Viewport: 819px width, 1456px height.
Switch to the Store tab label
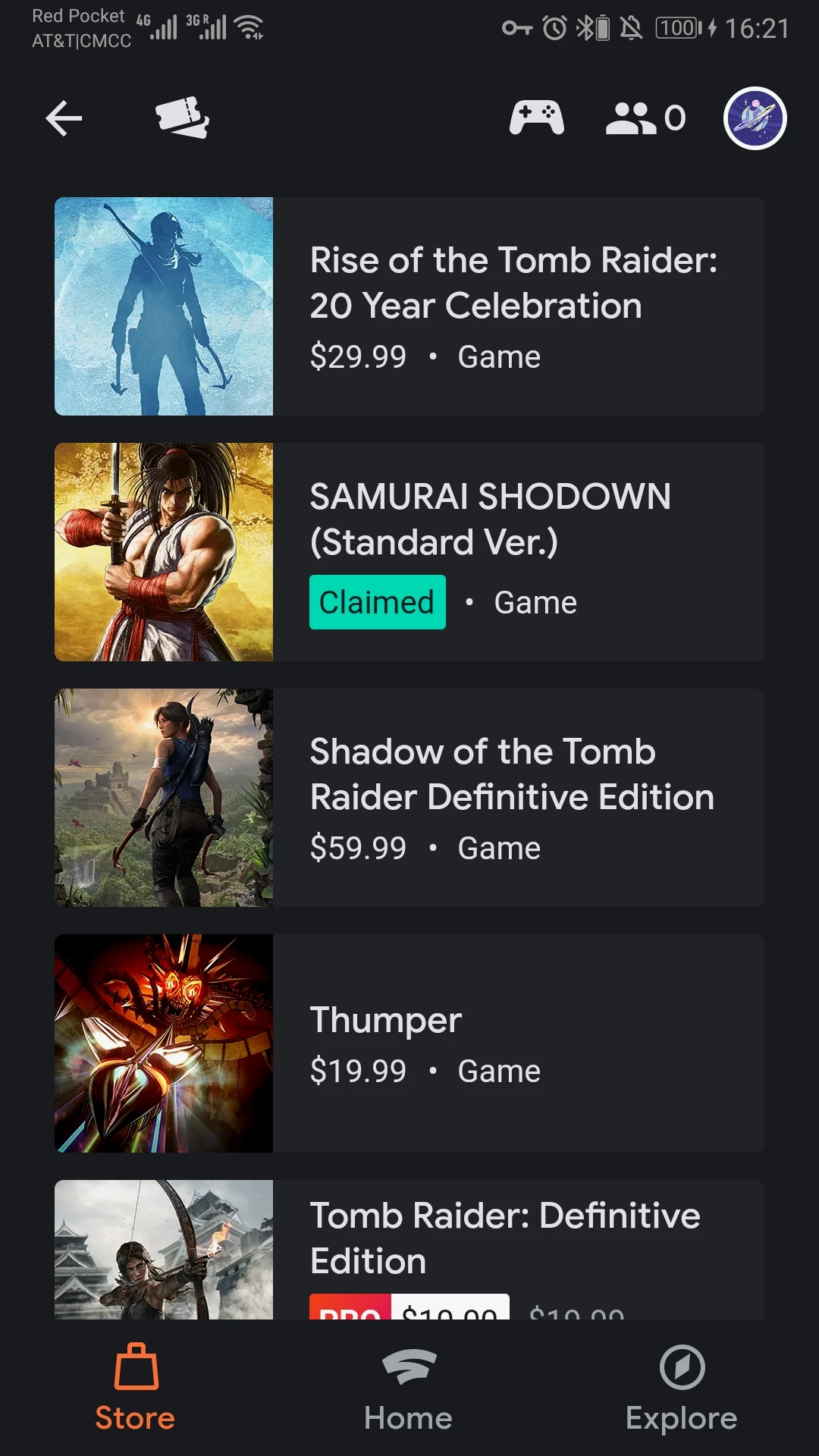click(x=135, y=1418)
